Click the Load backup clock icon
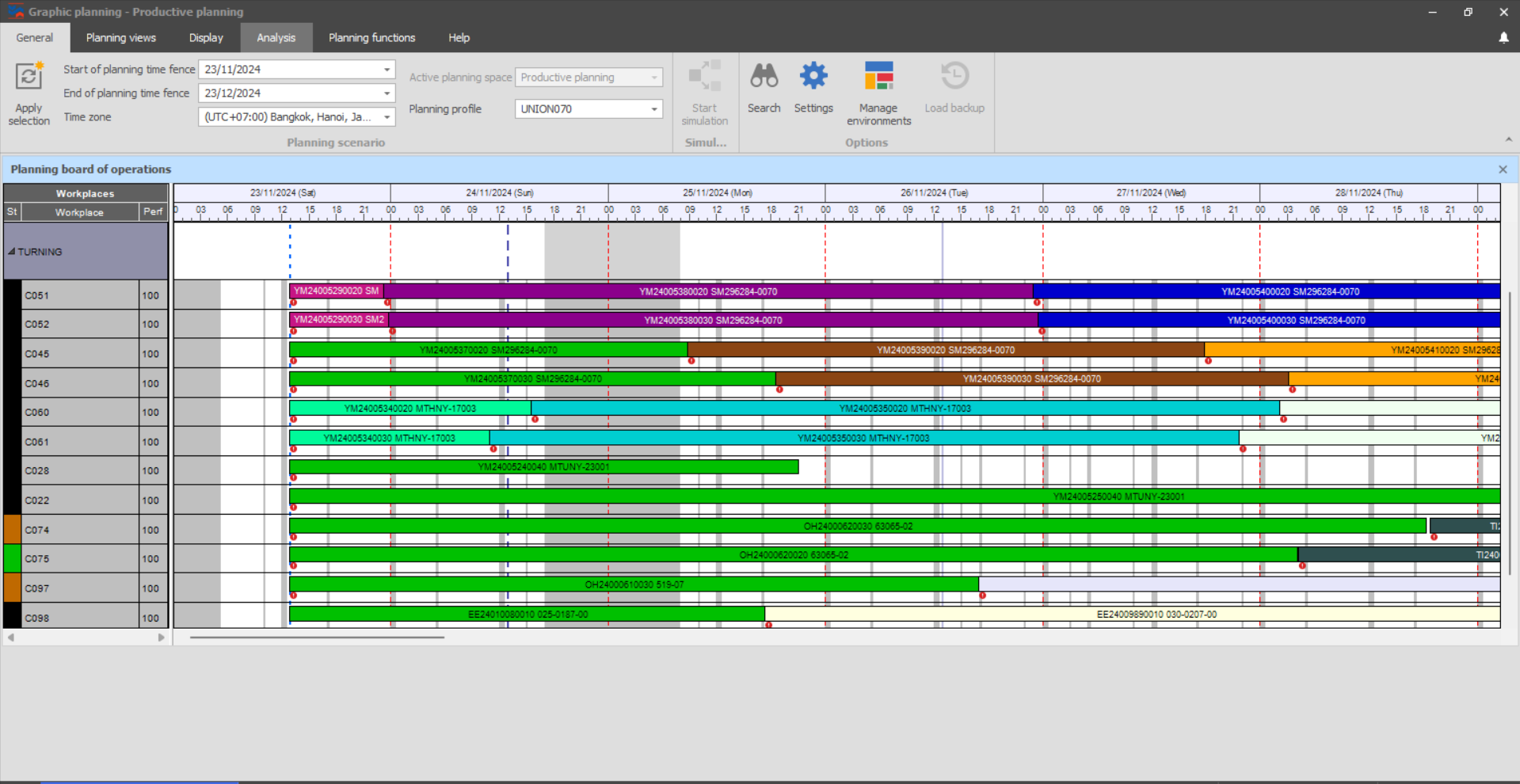 tap(954, 77)
